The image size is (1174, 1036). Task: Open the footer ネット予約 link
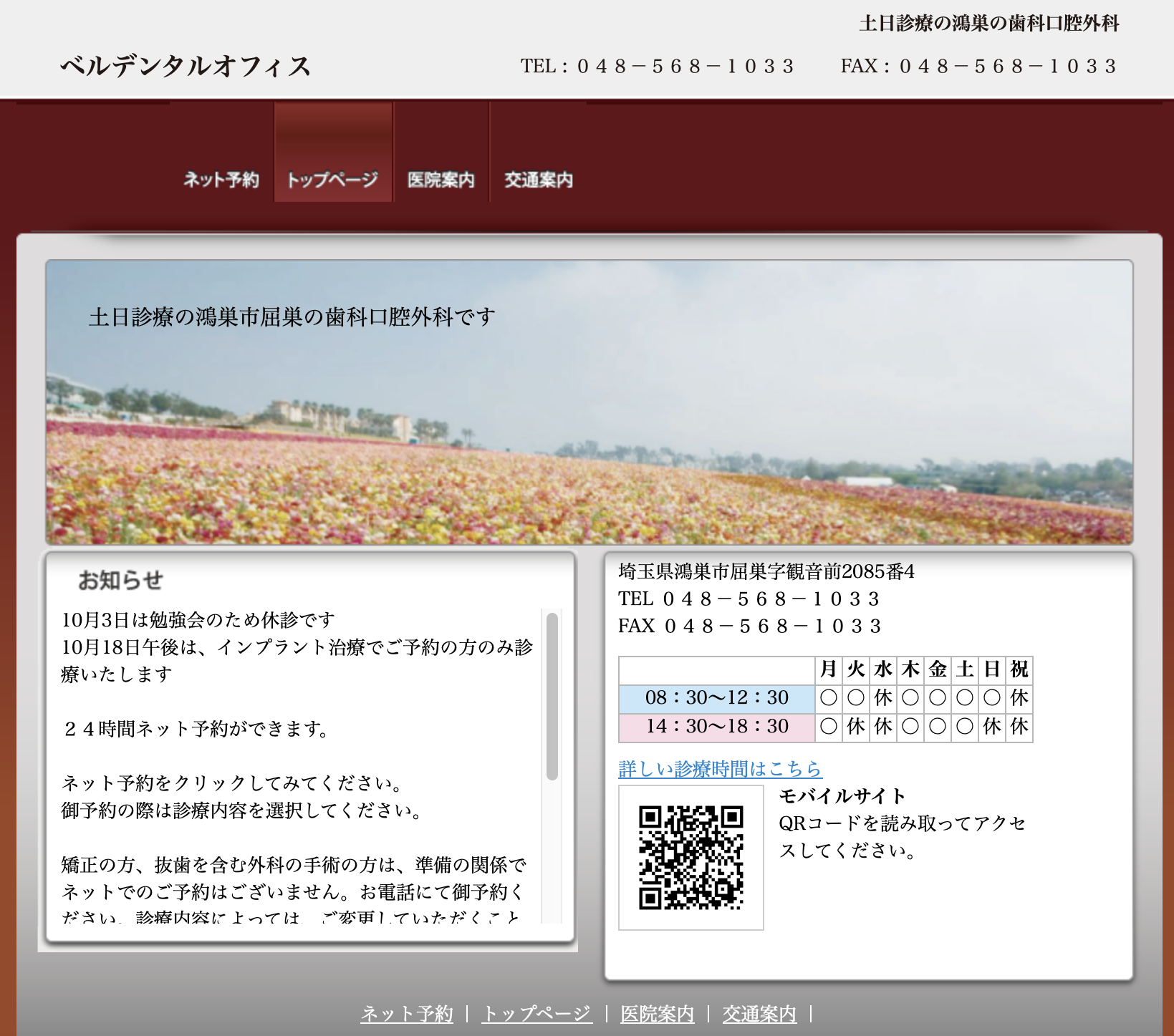406,1014
